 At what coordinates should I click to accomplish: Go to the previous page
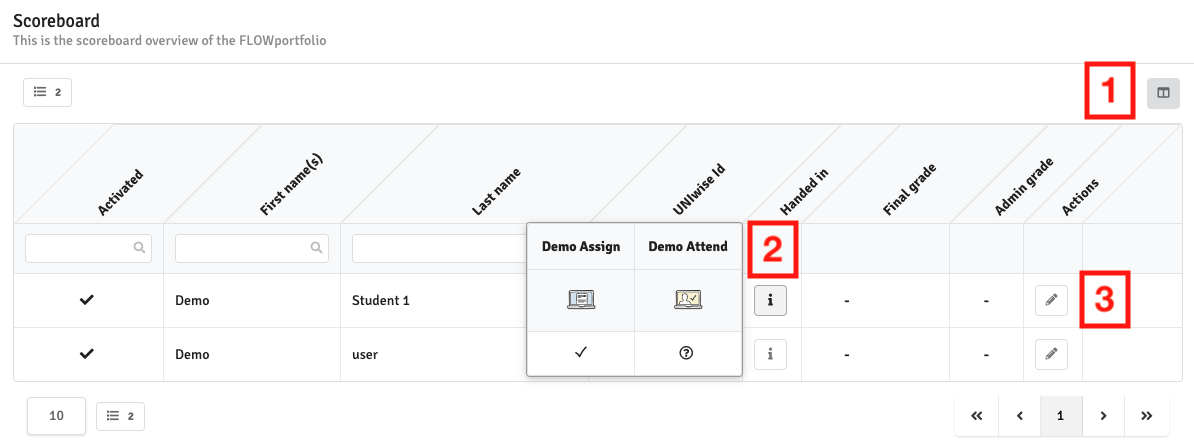pyautogui.click(x=1020, y=416)
